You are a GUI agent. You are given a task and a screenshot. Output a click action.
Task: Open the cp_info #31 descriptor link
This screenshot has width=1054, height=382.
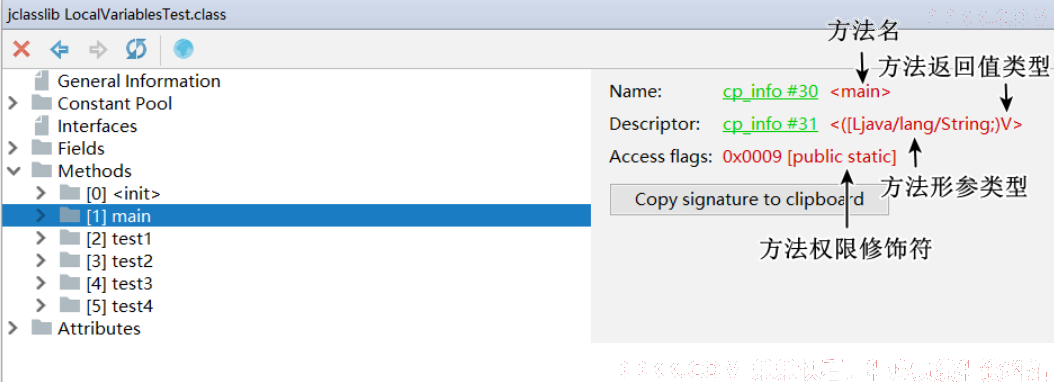coord(770,124)
